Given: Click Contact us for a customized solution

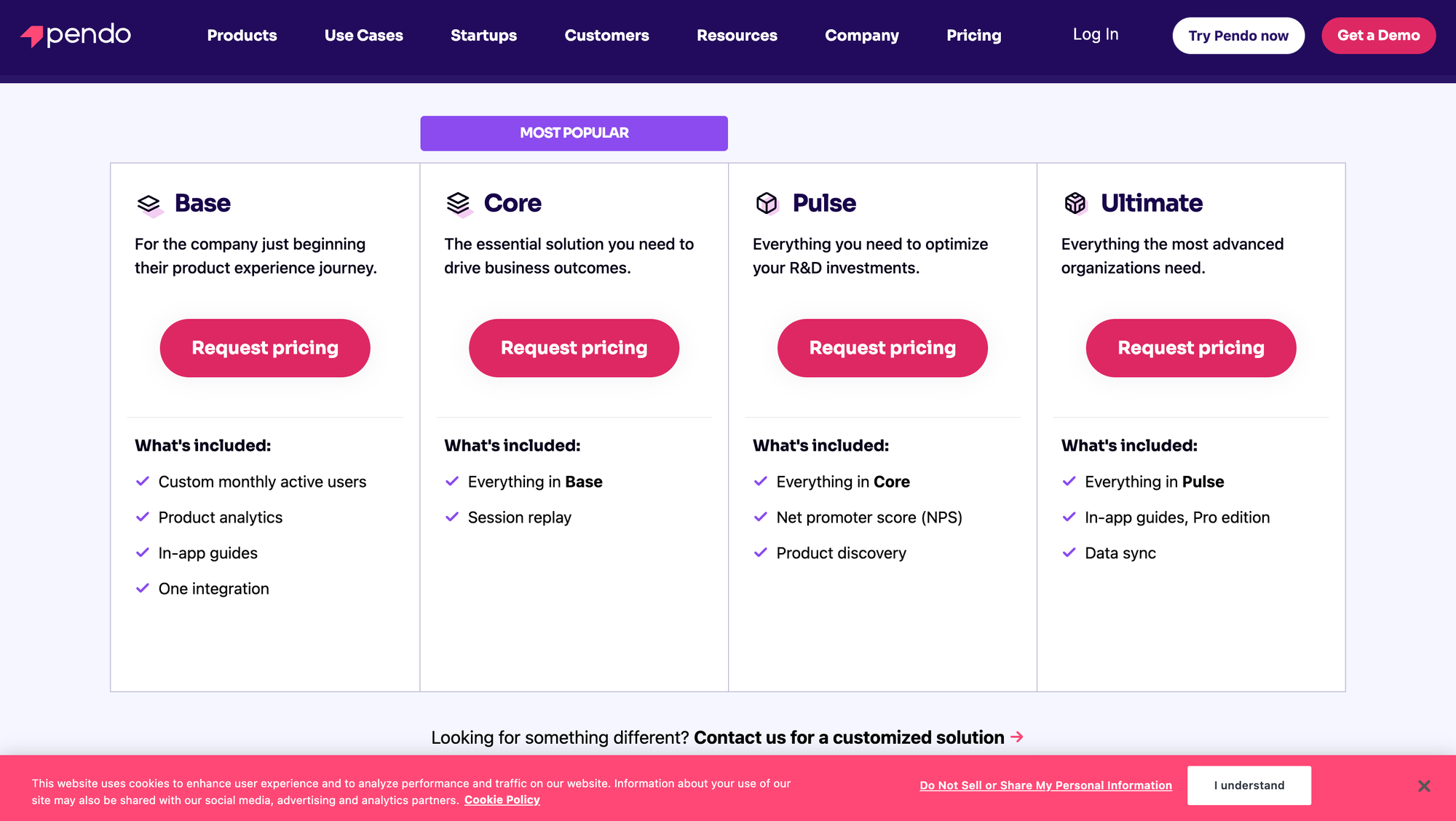Looking at the screenshot, I should coord(849,737).
